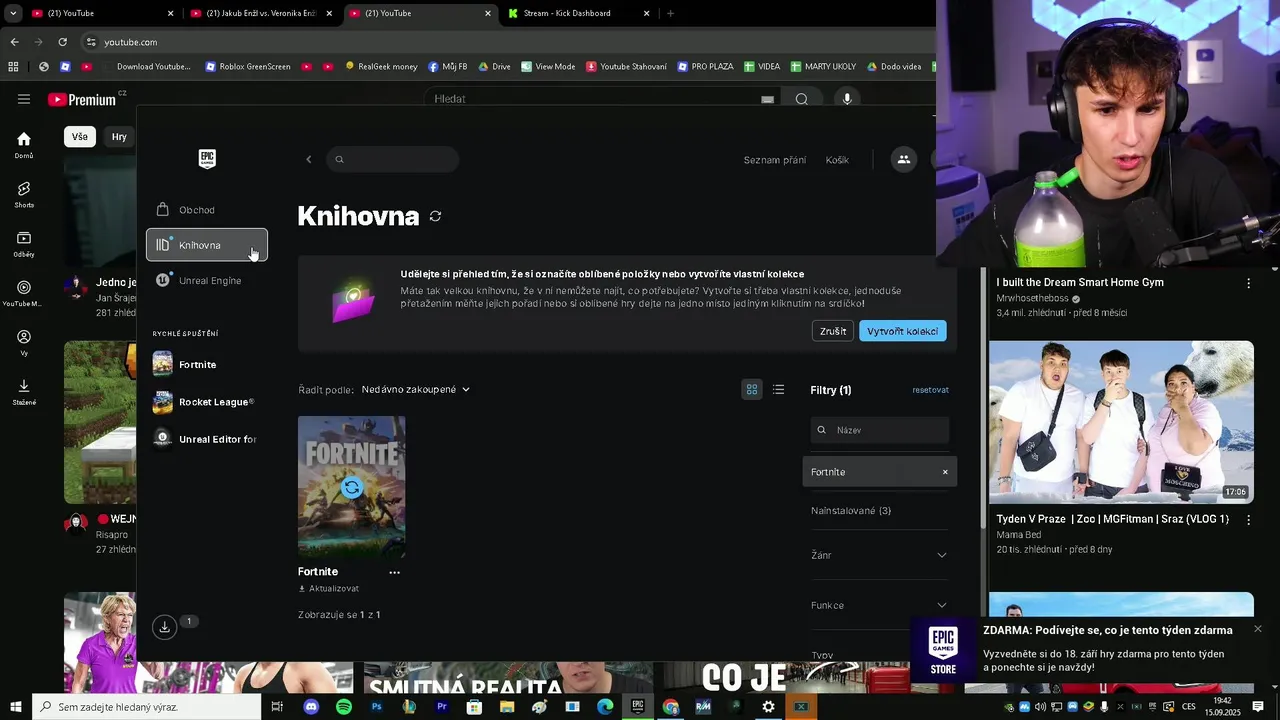Open the friends icon in Epic header

(x=903, y=160)
